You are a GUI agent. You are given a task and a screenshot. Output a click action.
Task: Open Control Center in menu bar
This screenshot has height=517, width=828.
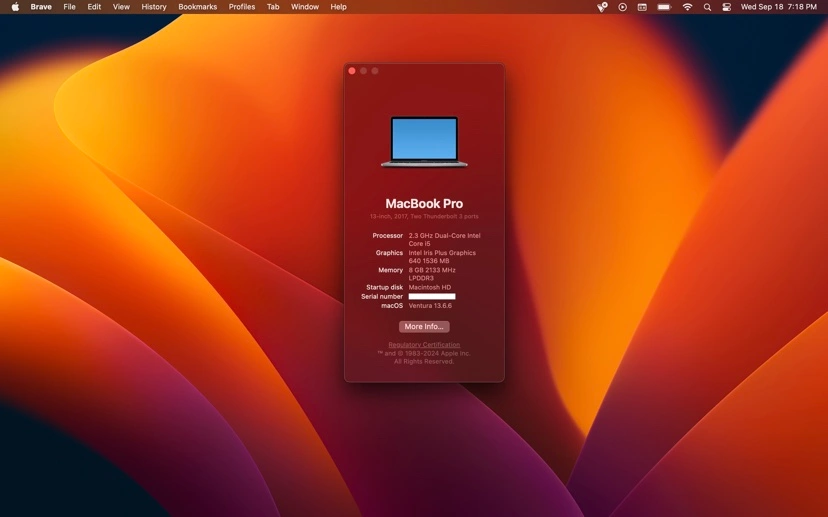click(727, 7)
